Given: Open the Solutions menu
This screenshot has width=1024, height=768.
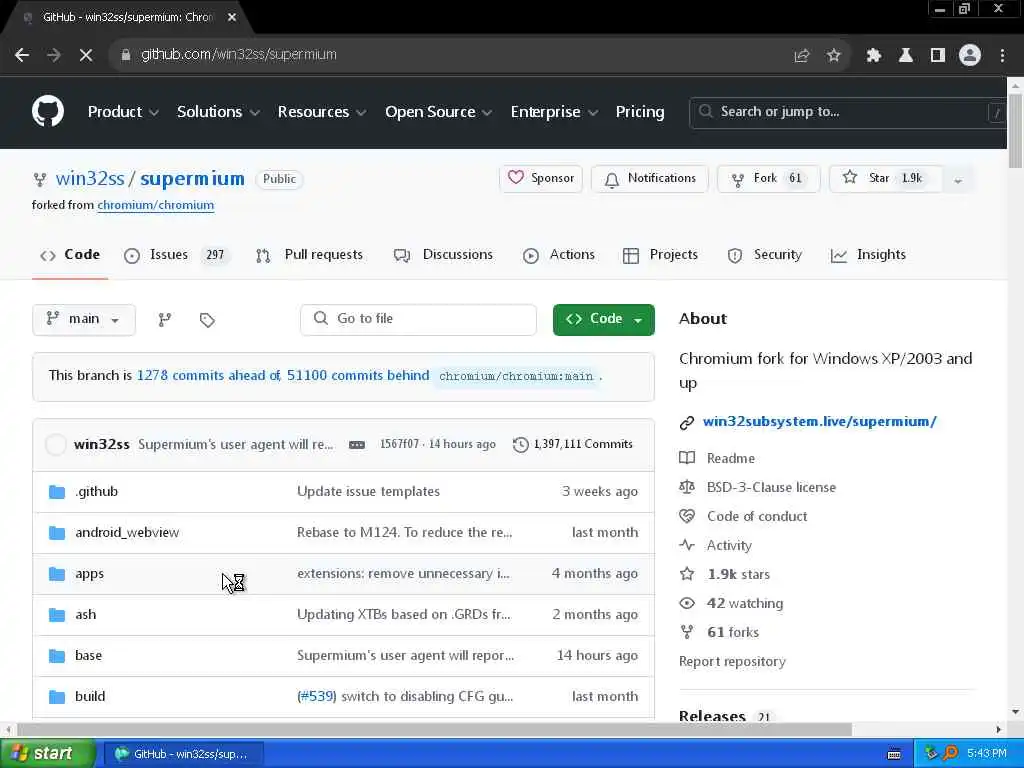Looking at the screenshot, I should 218,112.
